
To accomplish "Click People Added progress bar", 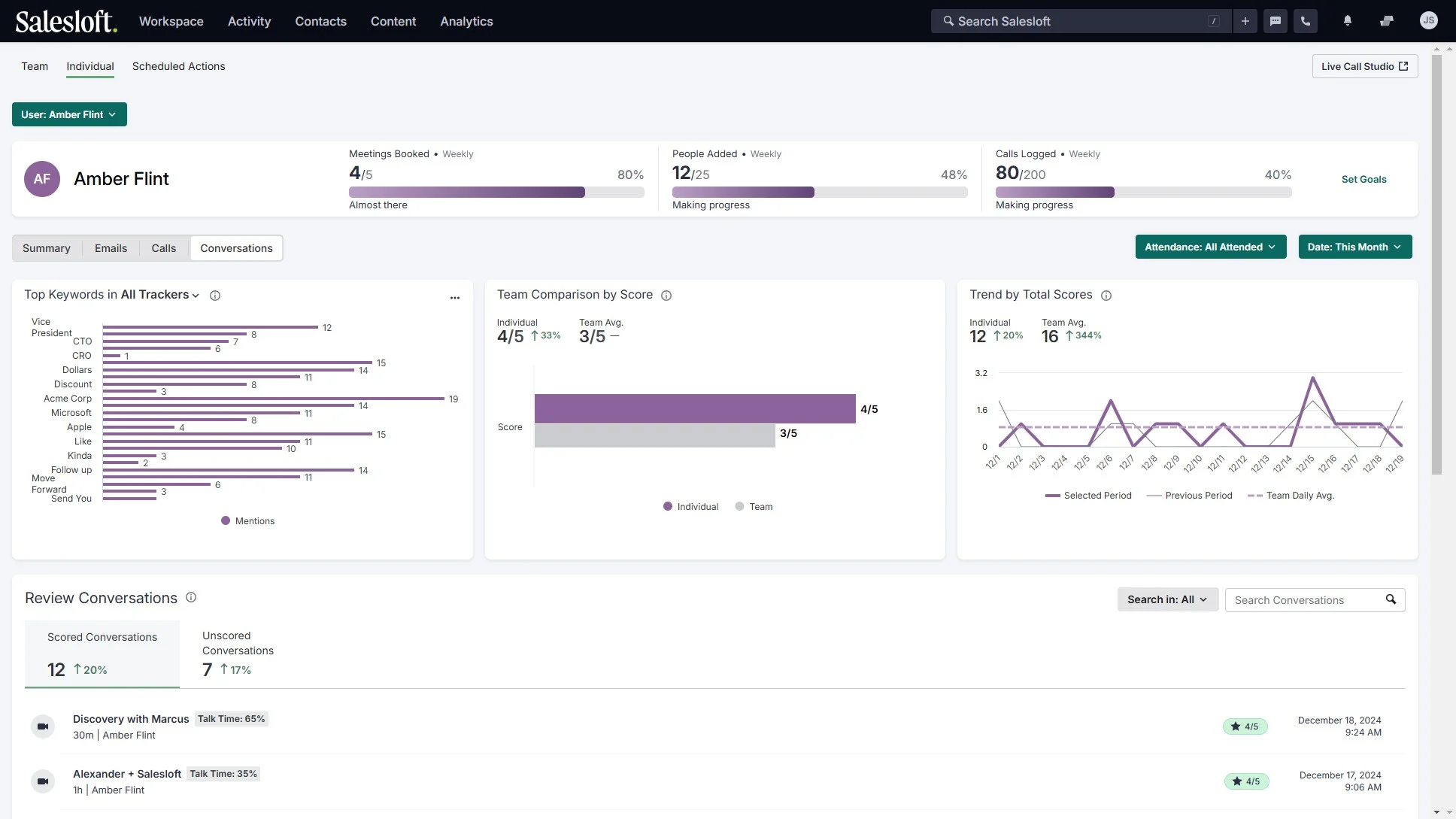I will (x=820, y=193).
